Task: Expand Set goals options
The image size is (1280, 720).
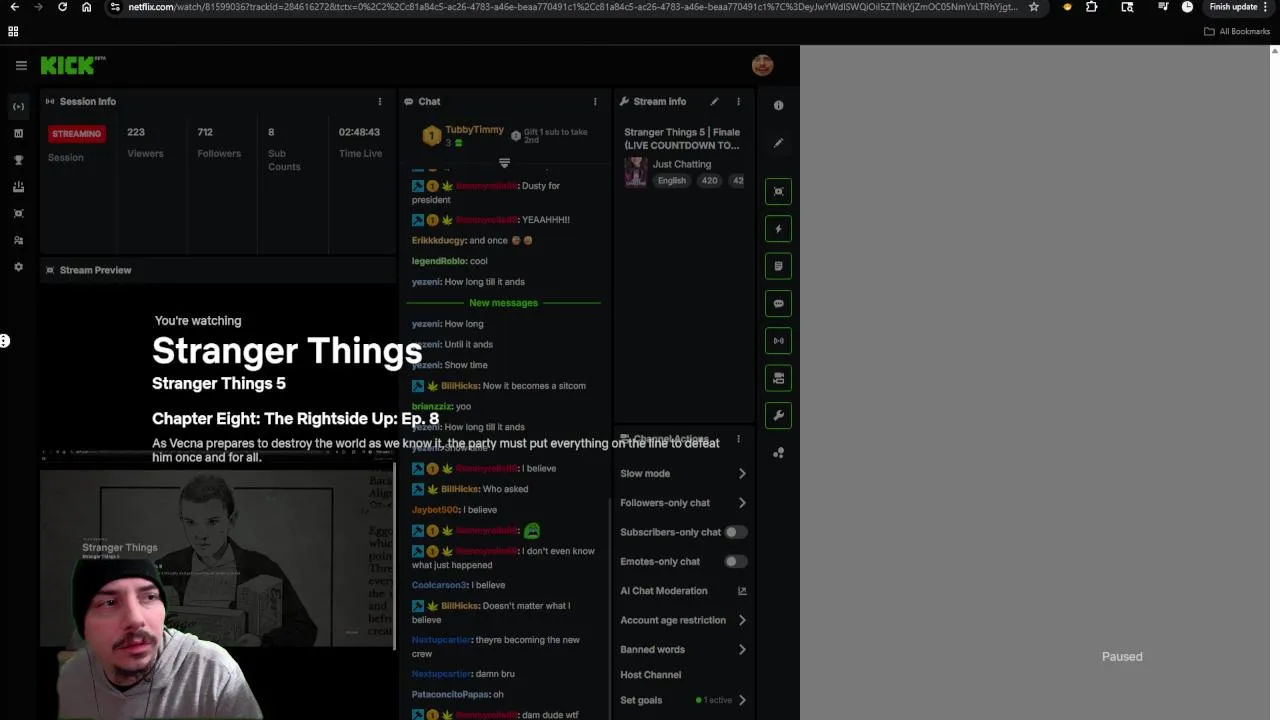Action: [x=683, y=700]
